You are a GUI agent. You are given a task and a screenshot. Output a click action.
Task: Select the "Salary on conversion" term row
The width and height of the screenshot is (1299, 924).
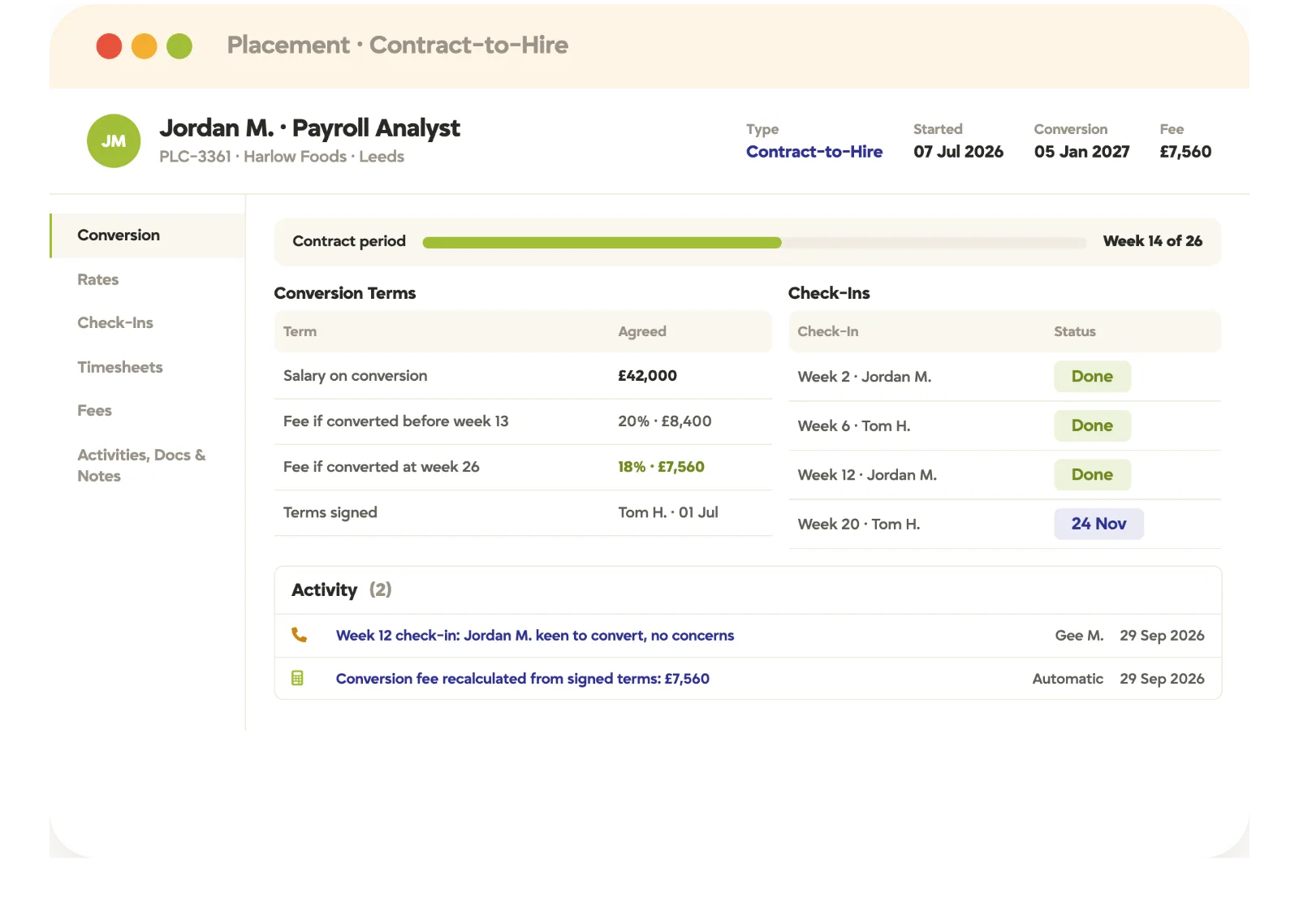pyautogui.click(x=523, y=376)
